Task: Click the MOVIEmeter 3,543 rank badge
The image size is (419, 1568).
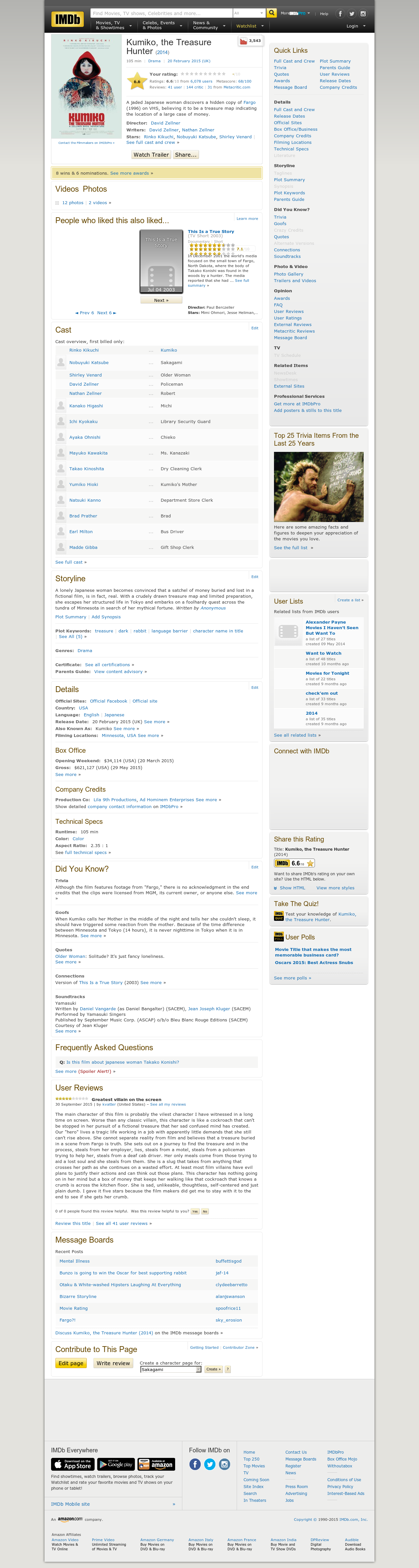Action: click(250, 41)
